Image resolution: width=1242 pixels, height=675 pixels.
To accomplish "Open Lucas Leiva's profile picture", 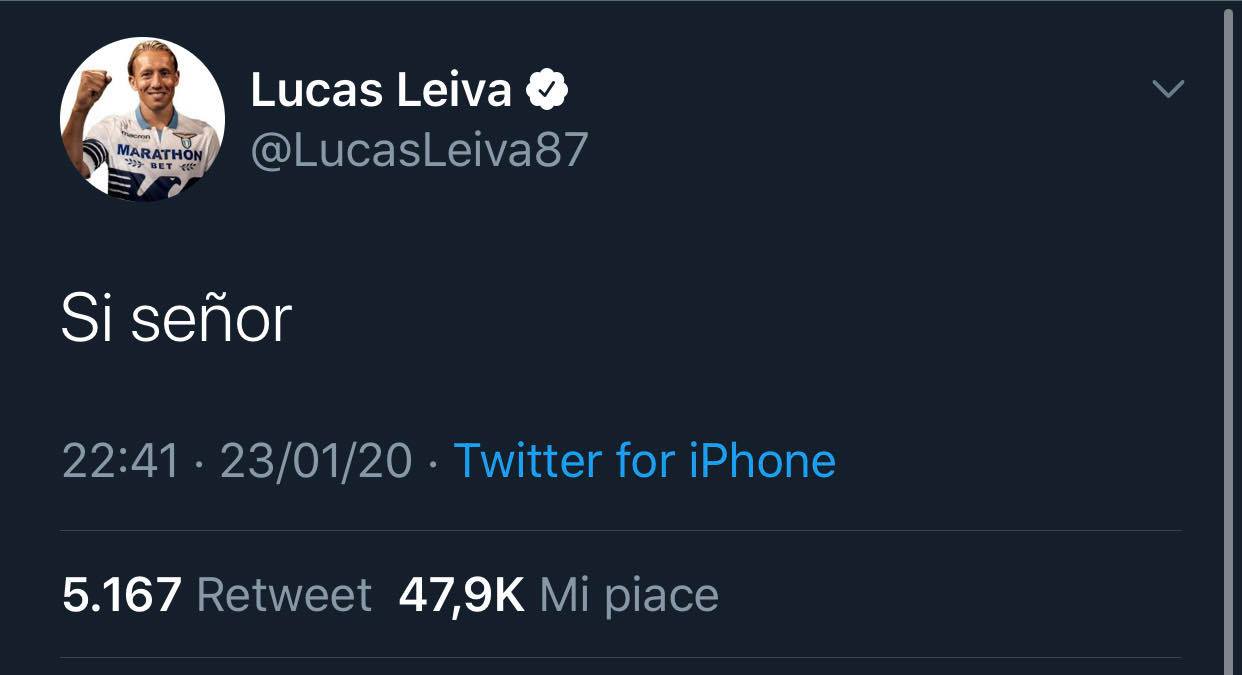I will click(x=142, y=119).
